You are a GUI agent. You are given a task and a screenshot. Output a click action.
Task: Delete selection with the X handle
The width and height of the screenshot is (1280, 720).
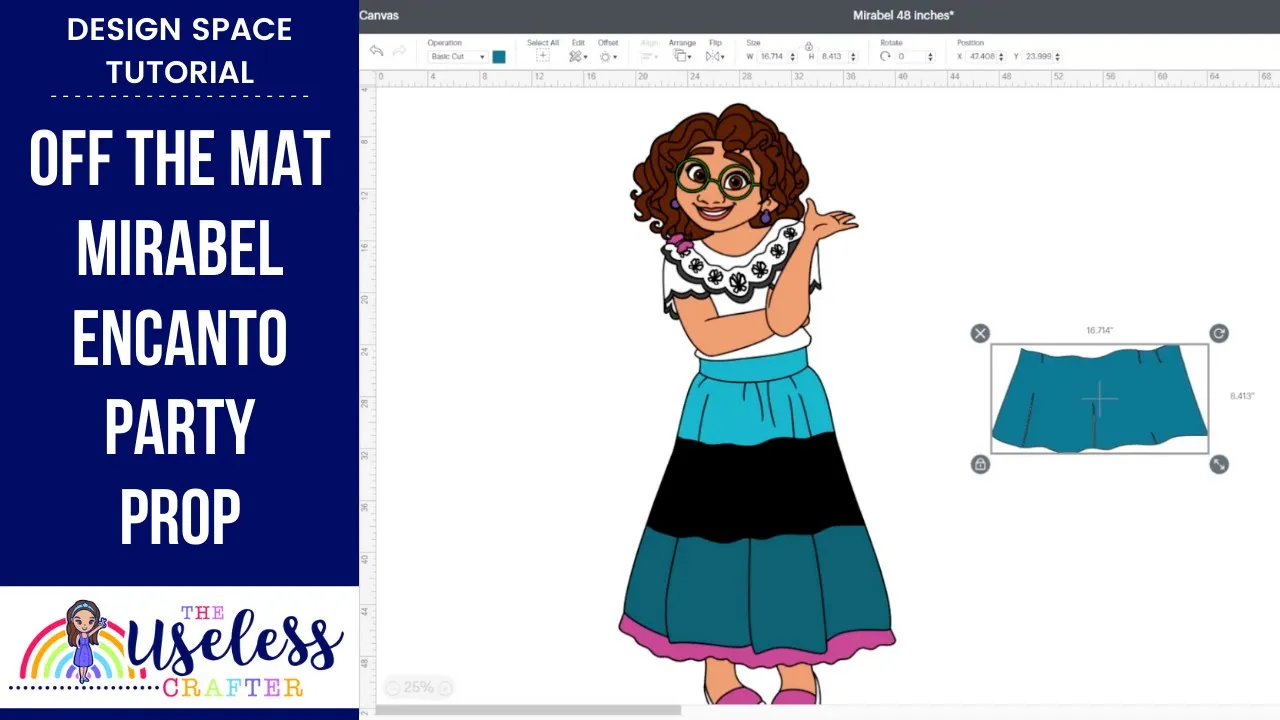tap(980, 333)
